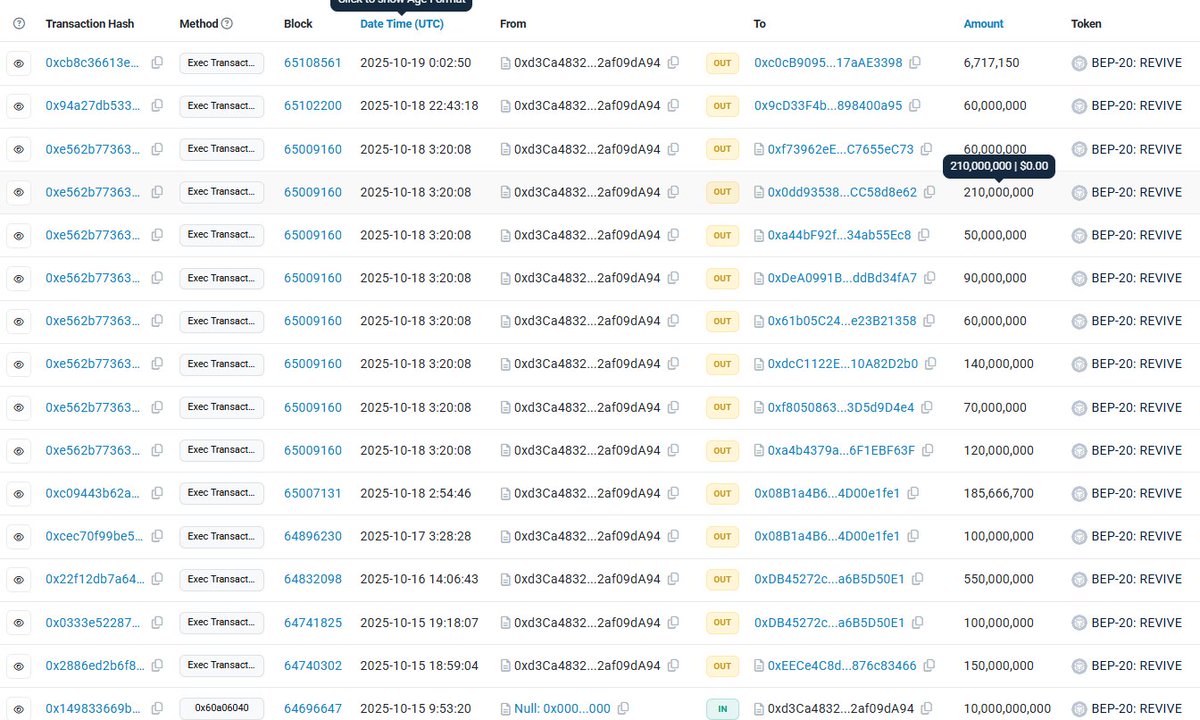
Task: Select the amount 140,000,000
Action: 999,364
